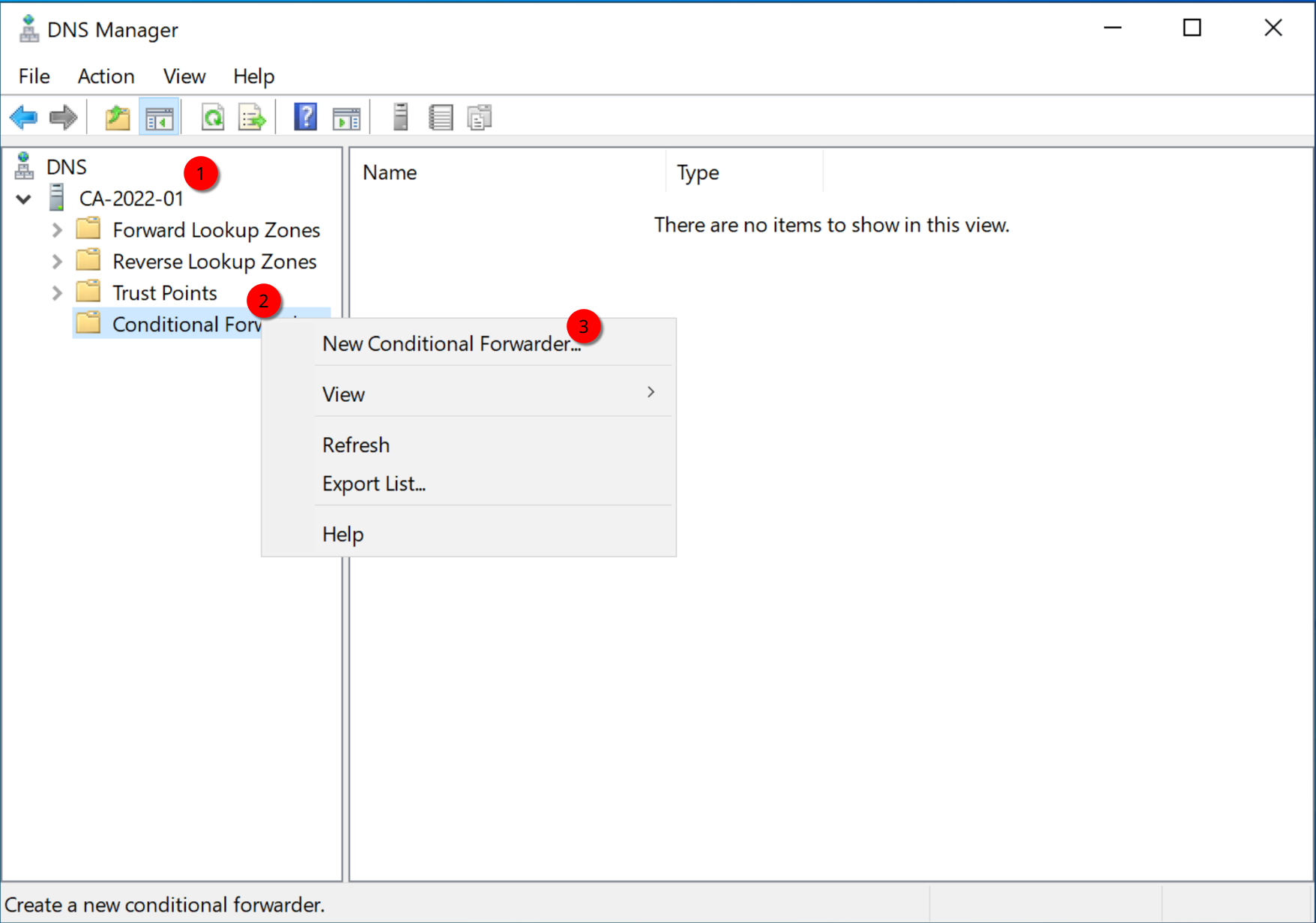
Task: Click the Forward arrow toolbar icon
Action: [63, 117]
